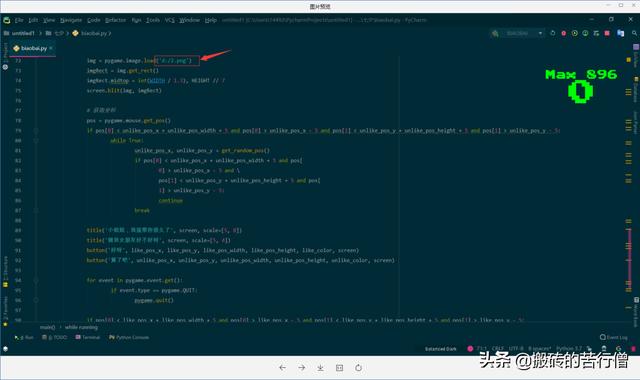Image resolution: width=640 pixels, height=380 pixels.
Task: Click fold marker at line 94
Action: pos(36,280)
